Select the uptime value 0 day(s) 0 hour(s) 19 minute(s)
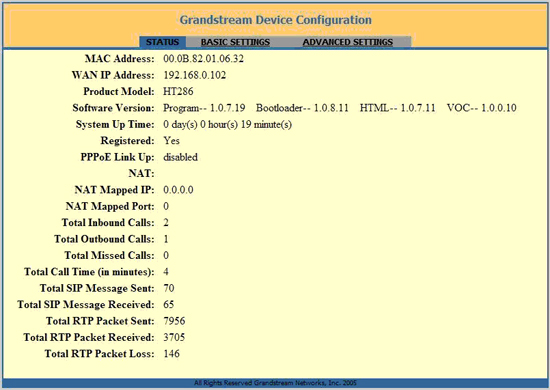 point(228,125)
